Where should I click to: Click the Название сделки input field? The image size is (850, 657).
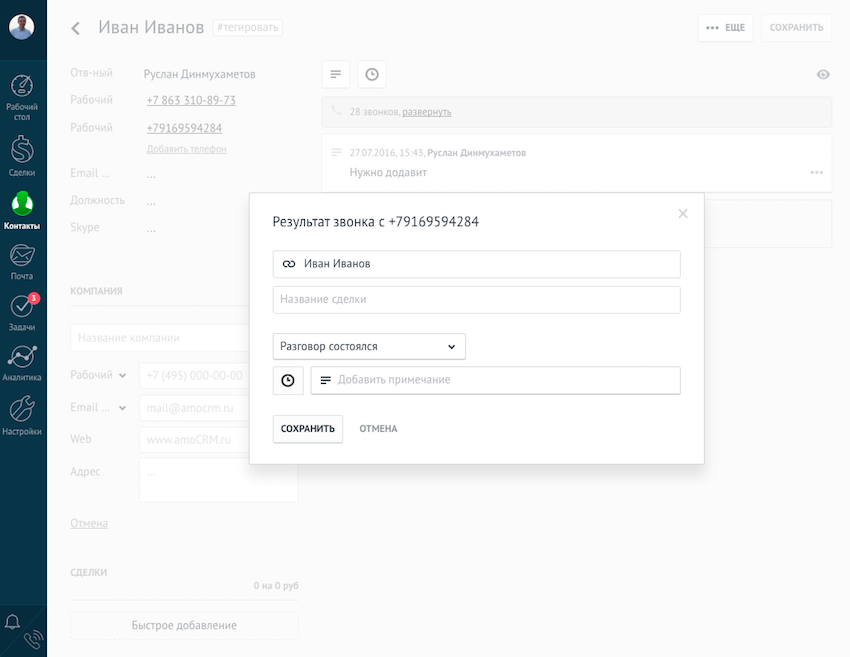pos(476,299)
